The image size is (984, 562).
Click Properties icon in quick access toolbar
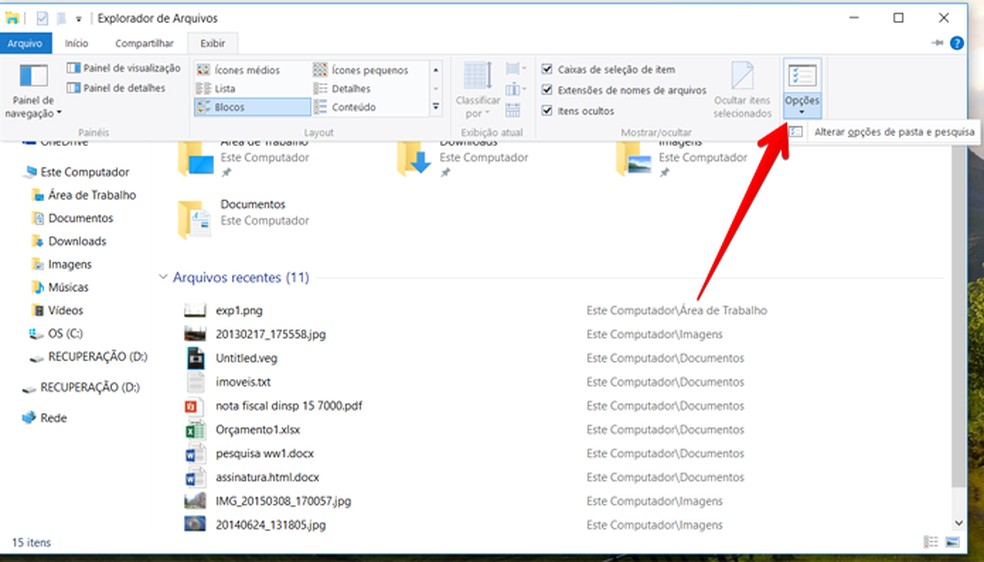coord(42,18)
